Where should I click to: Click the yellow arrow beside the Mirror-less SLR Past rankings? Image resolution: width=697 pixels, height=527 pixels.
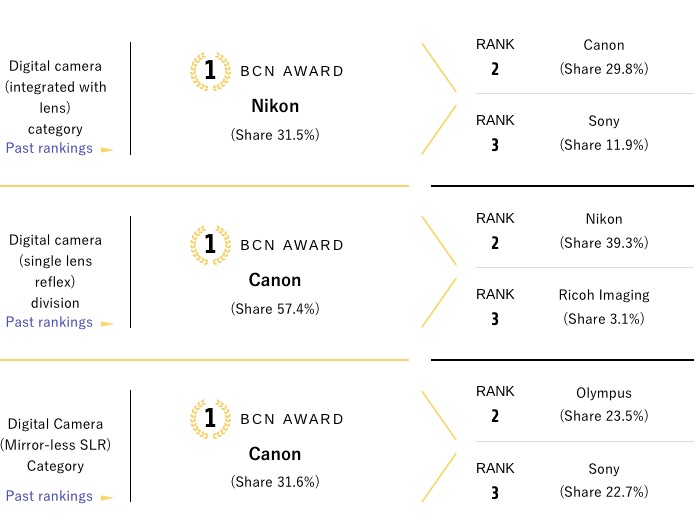coord(107,498)
